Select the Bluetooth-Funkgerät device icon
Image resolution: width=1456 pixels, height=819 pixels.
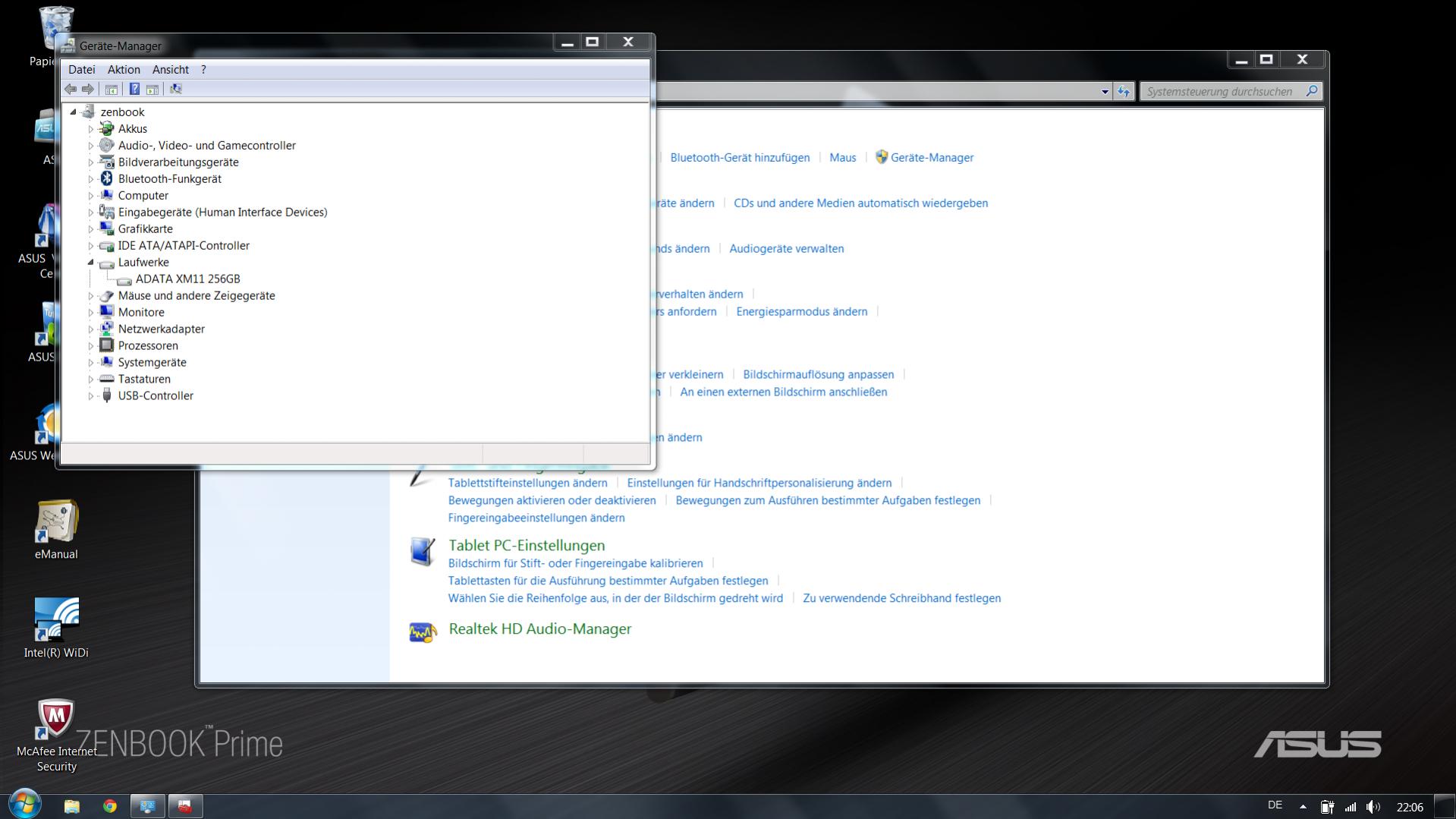107,178
